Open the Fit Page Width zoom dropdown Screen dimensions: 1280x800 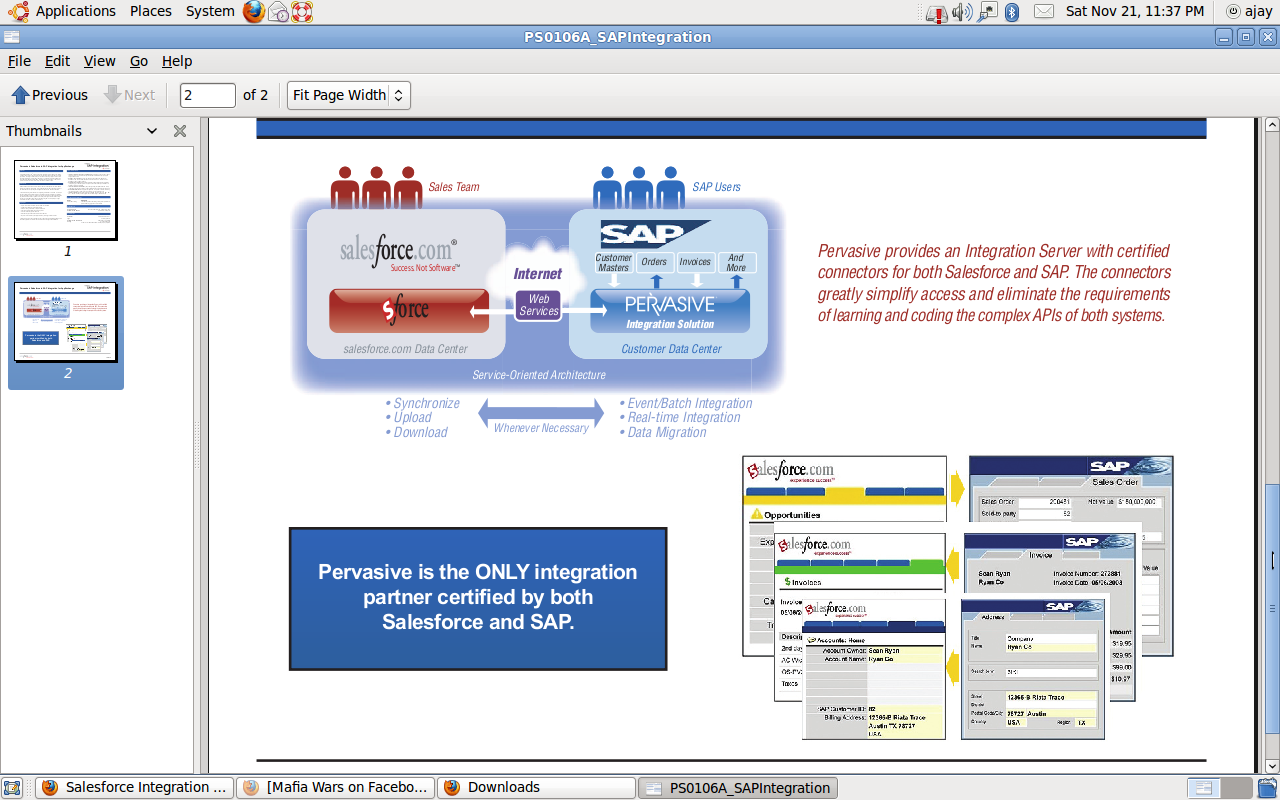coord(348,95)
